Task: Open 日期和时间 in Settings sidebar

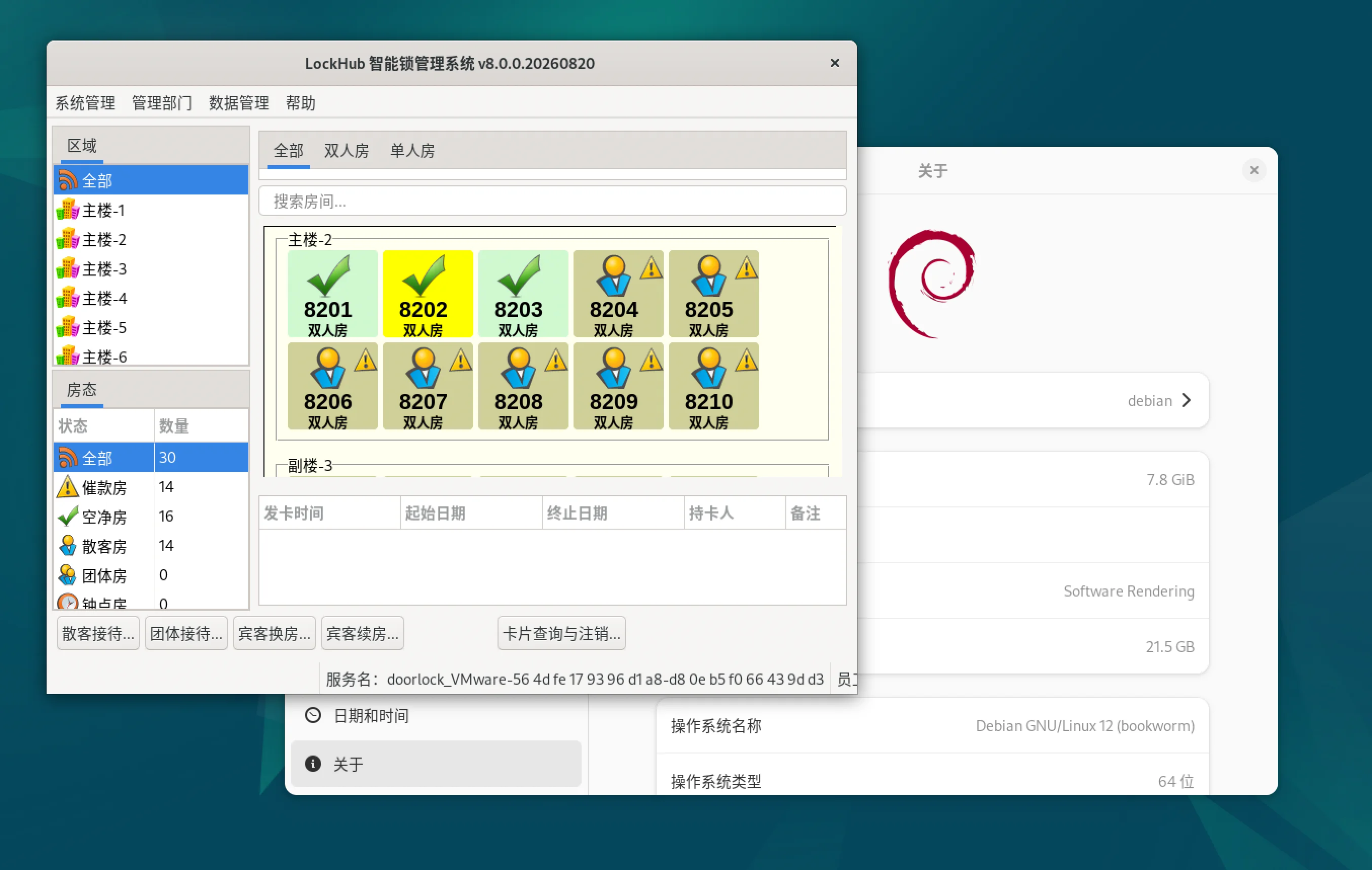Action: point(436,715)
